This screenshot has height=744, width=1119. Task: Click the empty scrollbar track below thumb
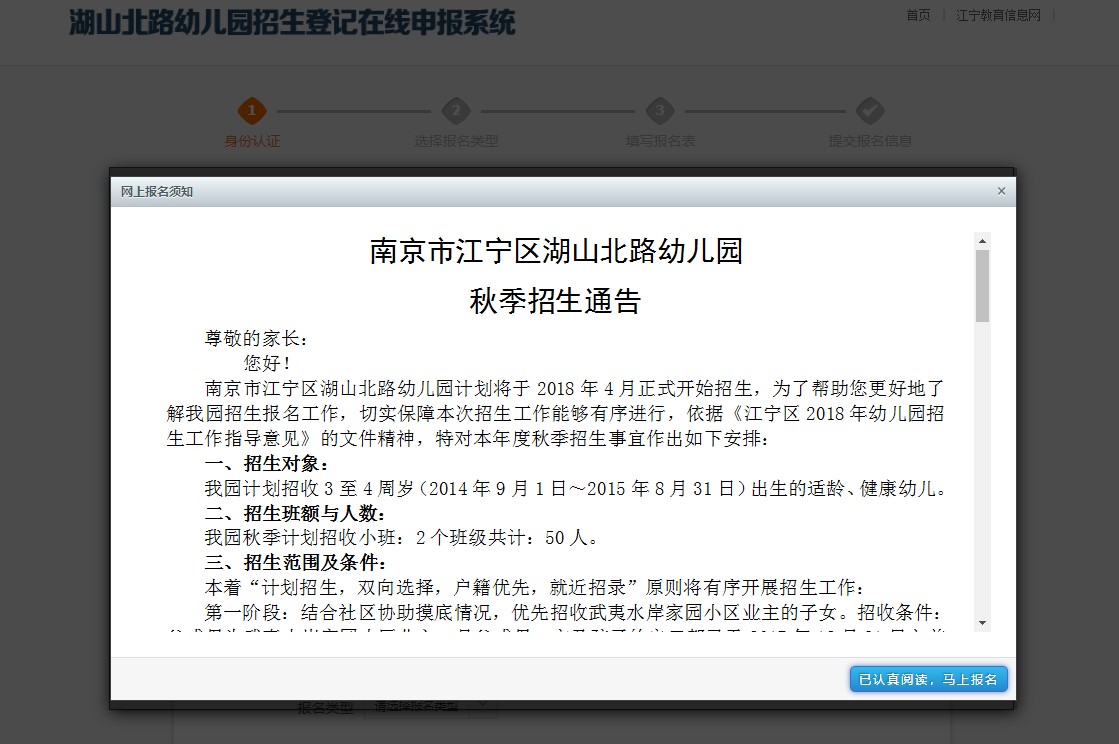983,470
